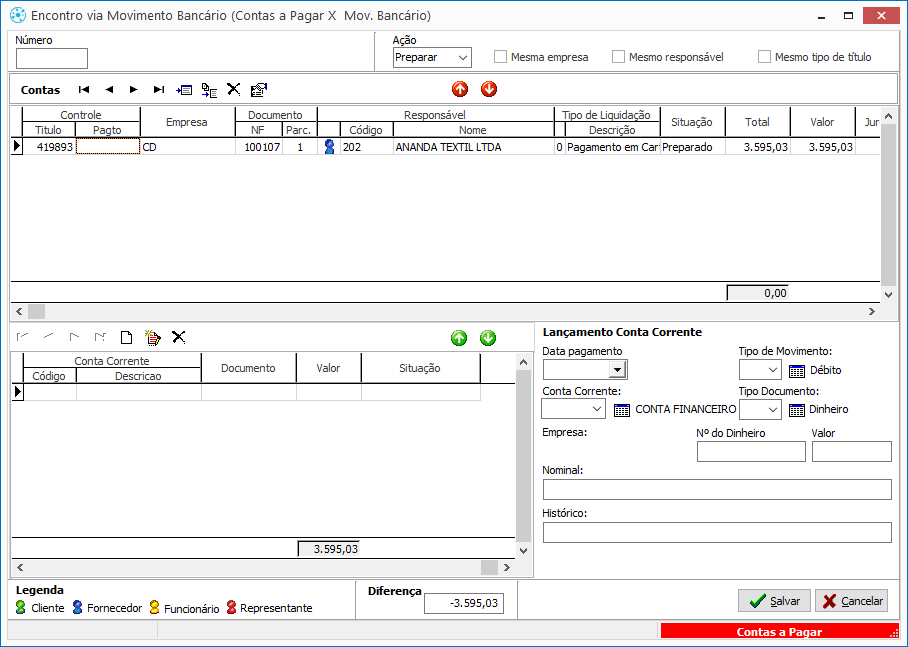The image size is (908, 647).
Task: Open lookup grid icon next to CONTA FINANCEIRO
Action: (x=621, y=410)
